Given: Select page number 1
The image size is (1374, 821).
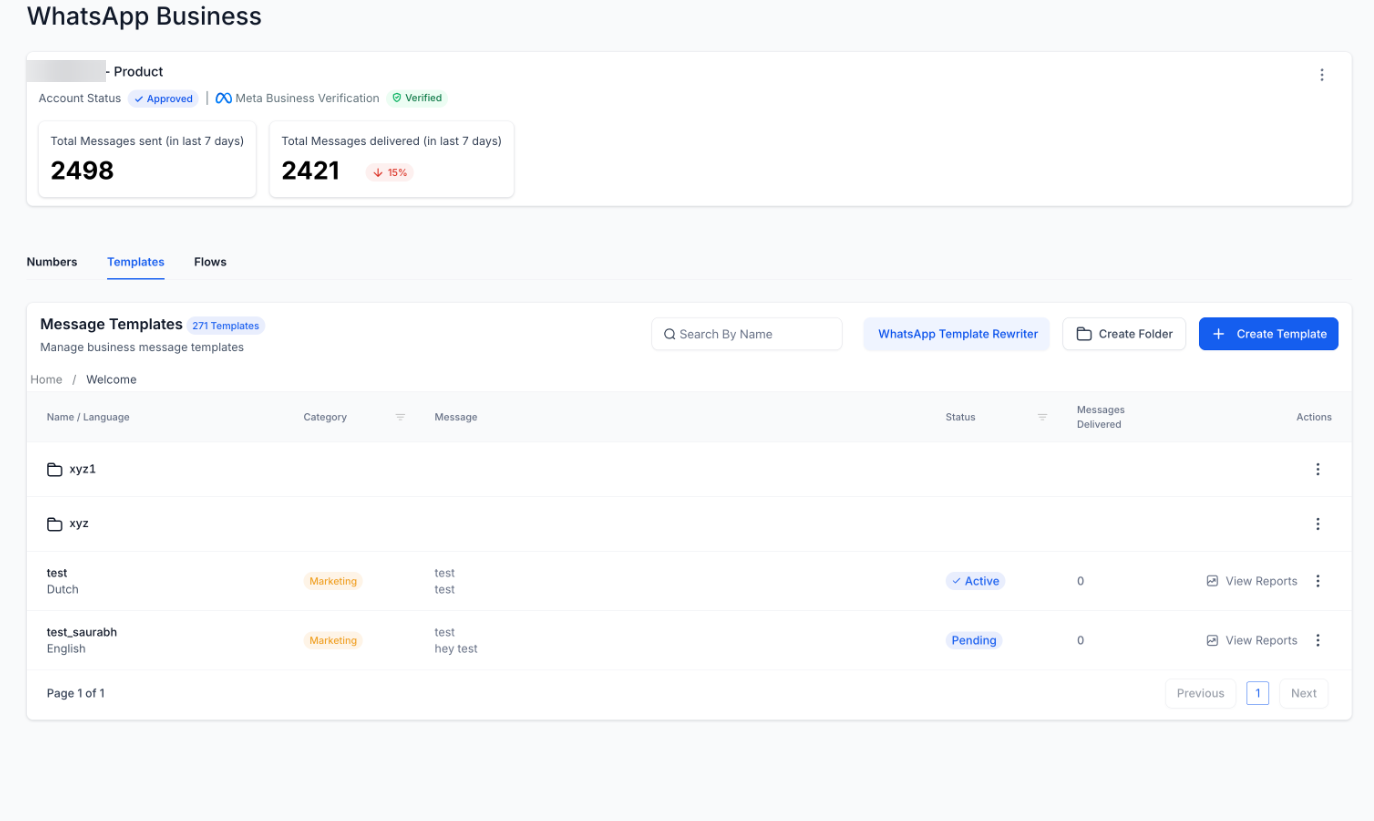Looking at the screenshot, I should click(1258, 693).
